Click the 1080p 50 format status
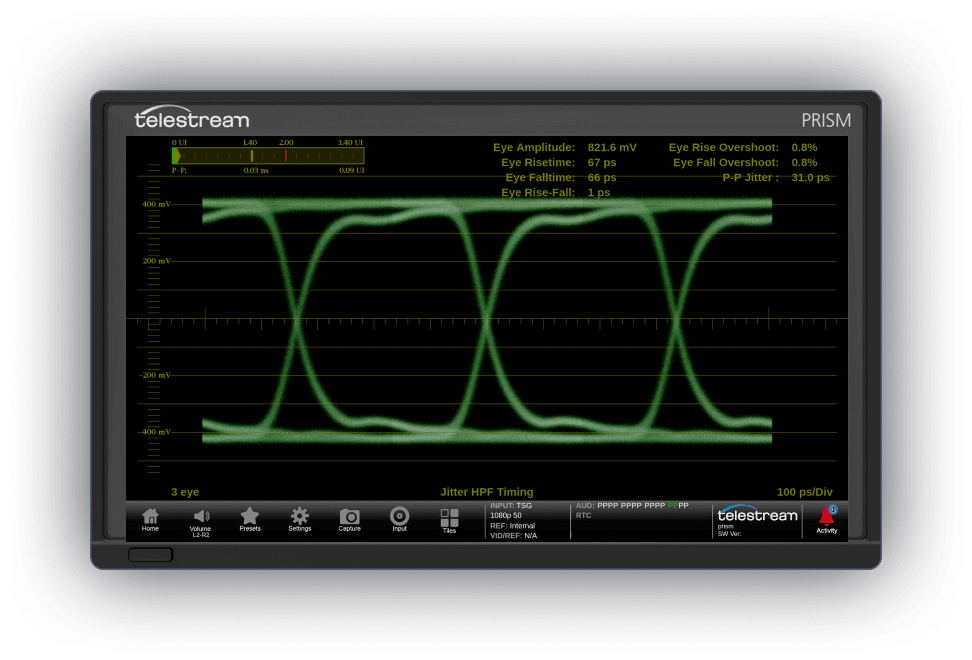This screenshot has height=660, width=972. (x=506, y=516)
